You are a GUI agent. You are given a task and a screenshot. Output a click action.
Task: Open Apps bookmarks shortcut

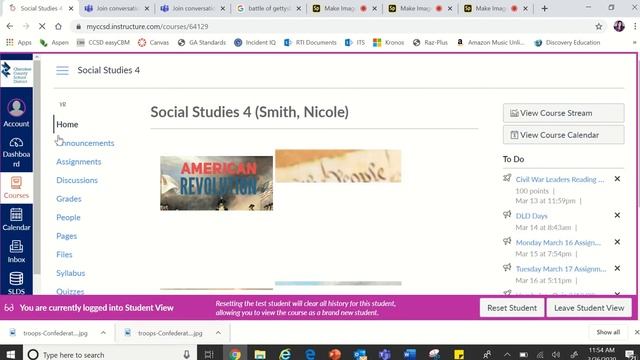tap(19, 42)
